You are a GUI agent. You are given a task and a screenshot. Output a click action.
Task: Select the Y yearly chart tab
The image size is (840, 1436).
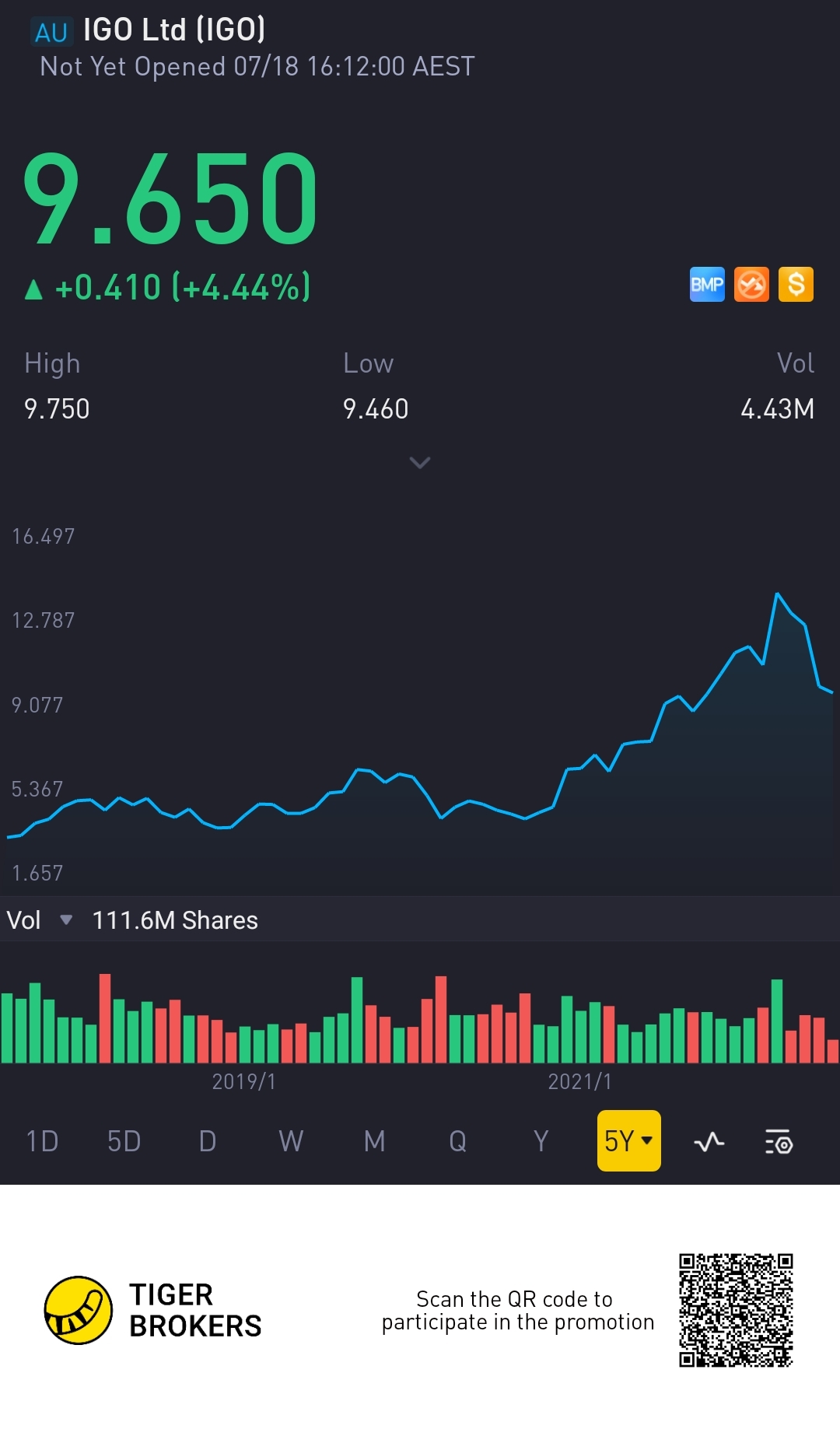541,1141
